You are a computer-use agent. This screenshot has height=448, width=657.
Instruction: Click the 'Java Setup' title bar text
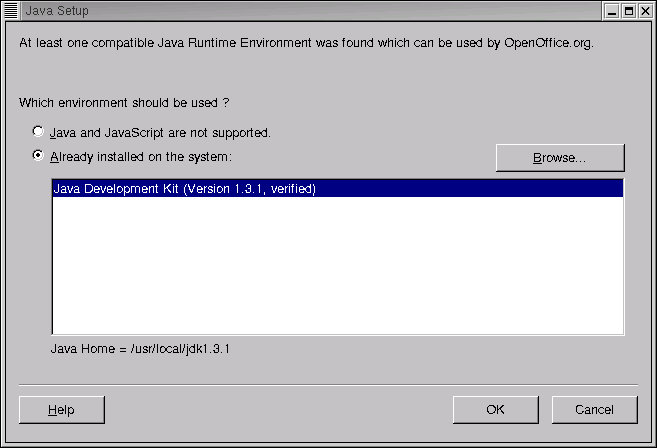pyautogui.click(x=56, y=10)
